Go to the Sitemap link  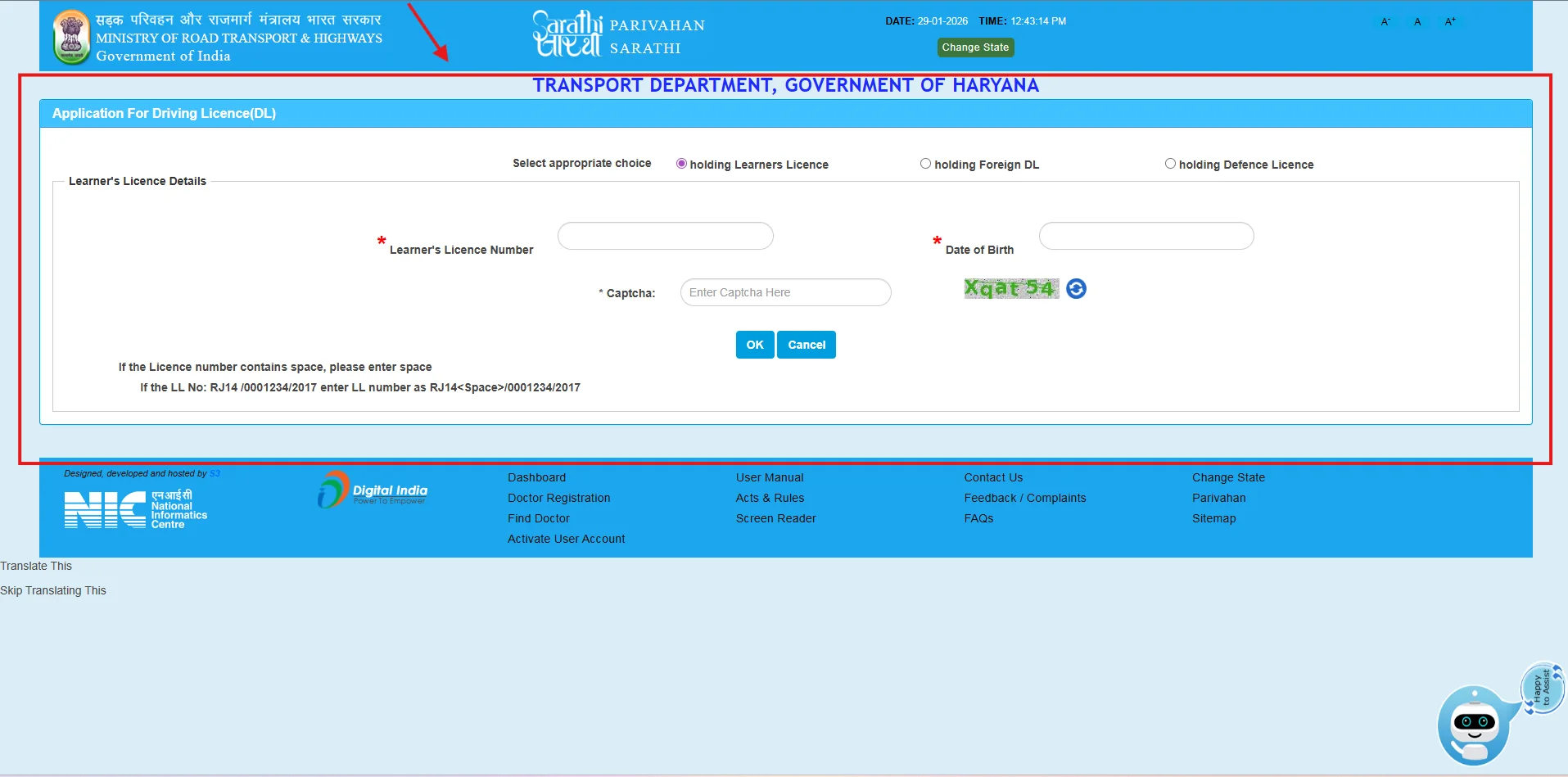click(x=1213, y=518)
